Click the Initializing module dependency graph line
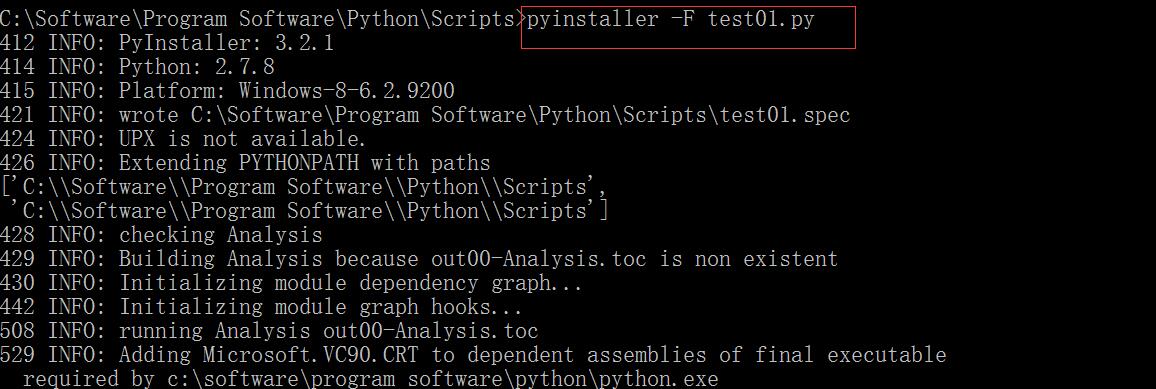The width and height of the screenshot is (1156, 389). (291, 283)
